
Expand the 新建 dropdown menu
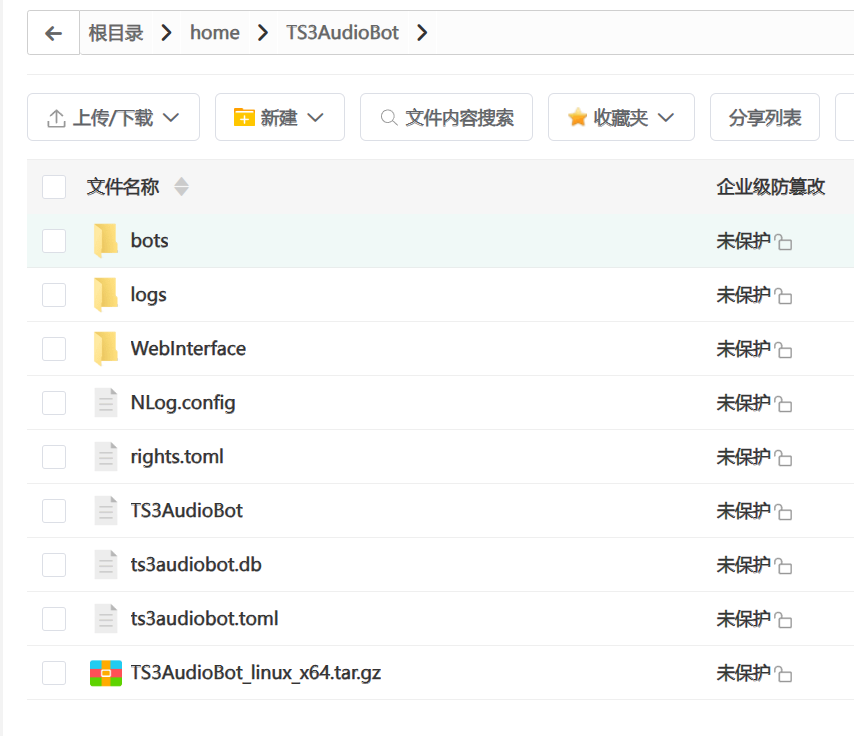tap(279, 118)
